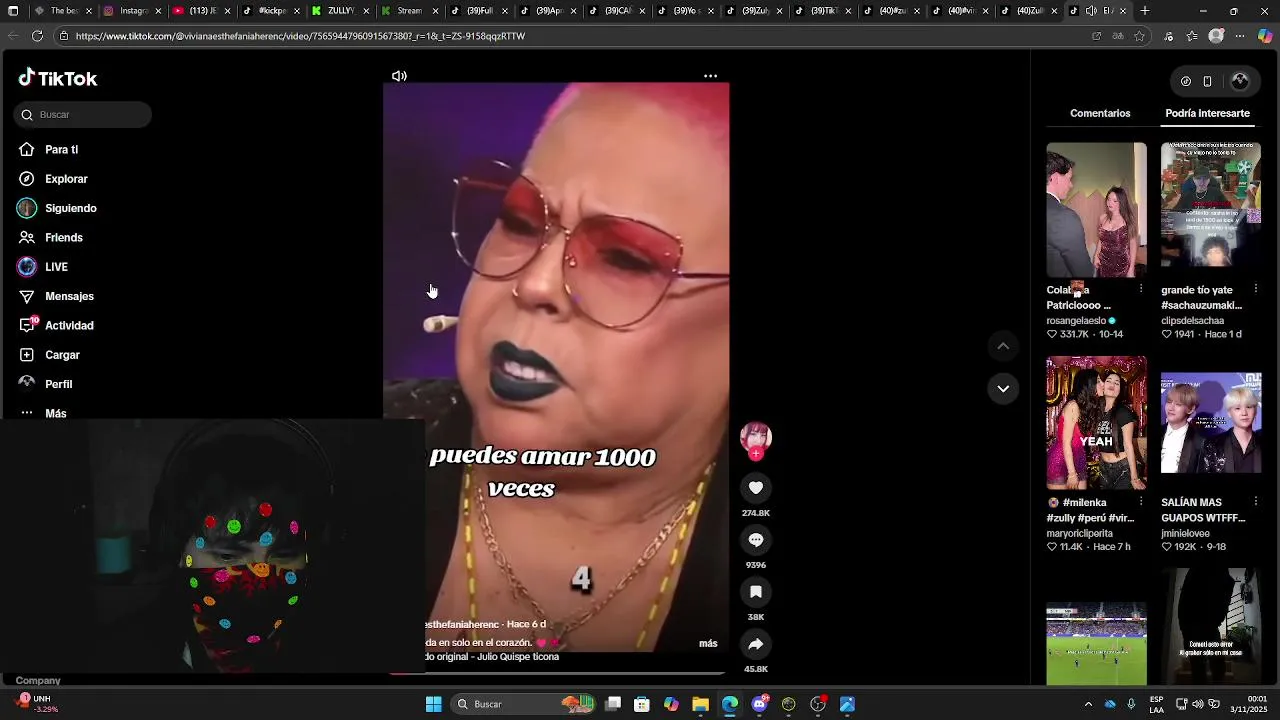This screenshot has height=720, width=1280.
Task: Follow the creator via red plus badge
Action: pyautogui.click(x=756, y=454)
